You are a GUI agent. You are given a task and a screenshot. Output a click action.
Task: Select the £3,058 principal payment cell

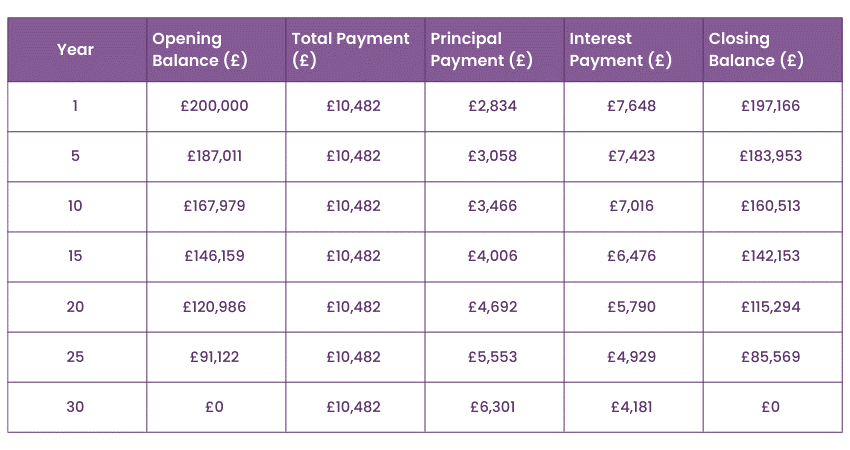[x=492, y=156]
